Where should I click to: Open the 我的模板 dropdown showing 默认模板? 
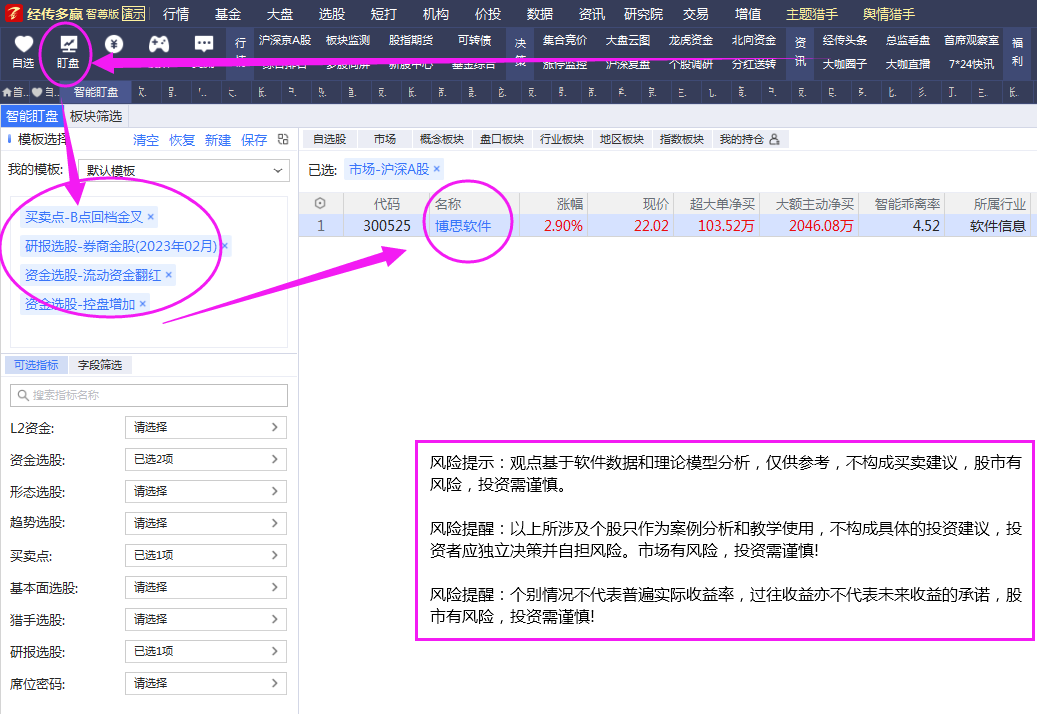tap(184, 171)
